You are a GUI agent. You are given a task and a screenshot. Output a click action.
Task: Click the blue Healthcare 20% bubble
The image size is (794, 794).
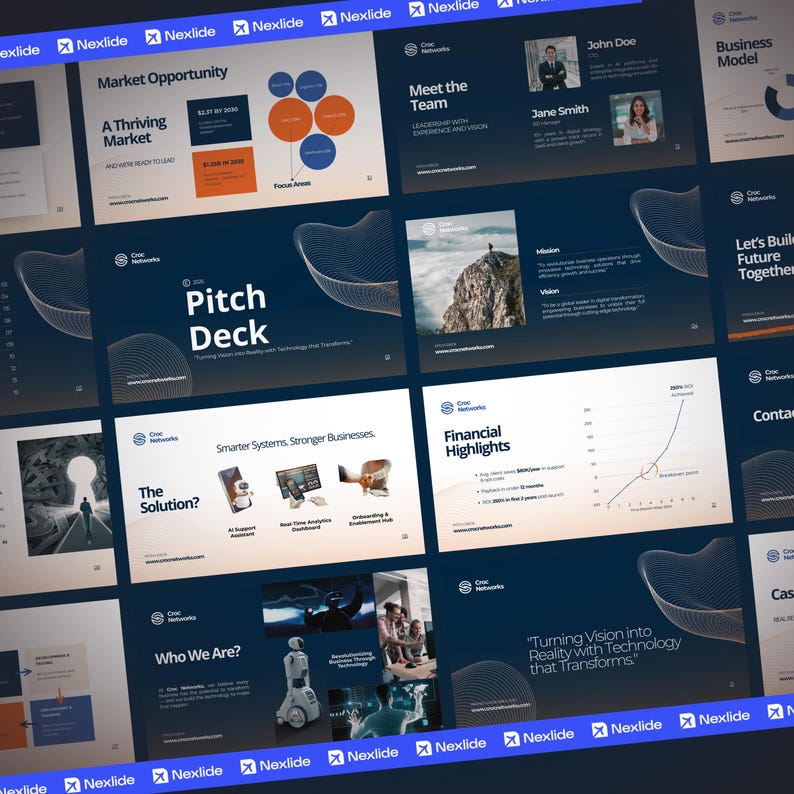(x=317, y=151)
